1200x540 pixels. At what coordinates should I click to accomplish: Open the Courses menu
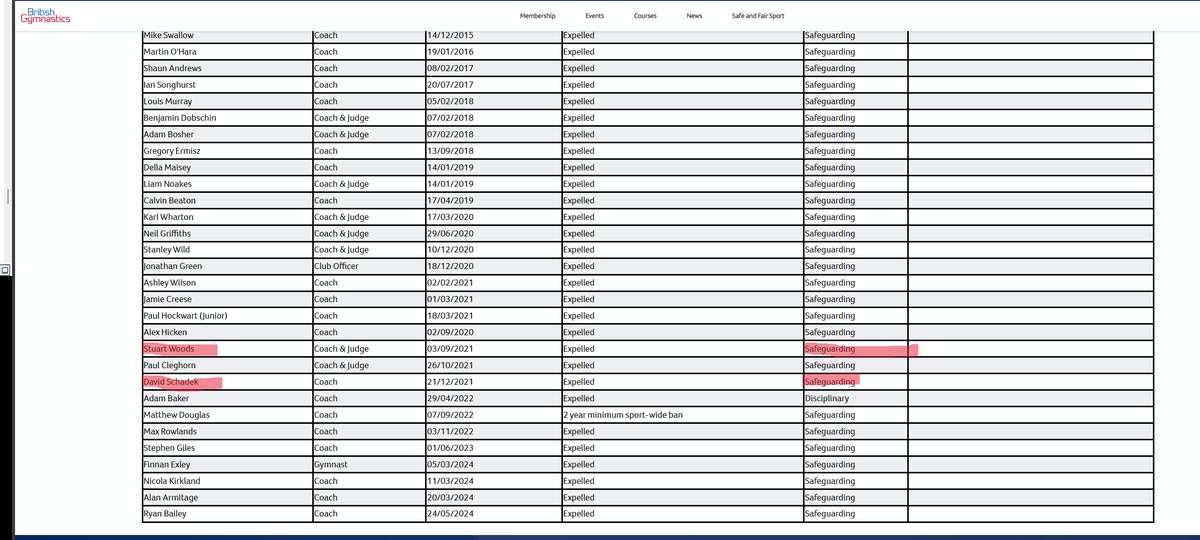tap(645, 16)
